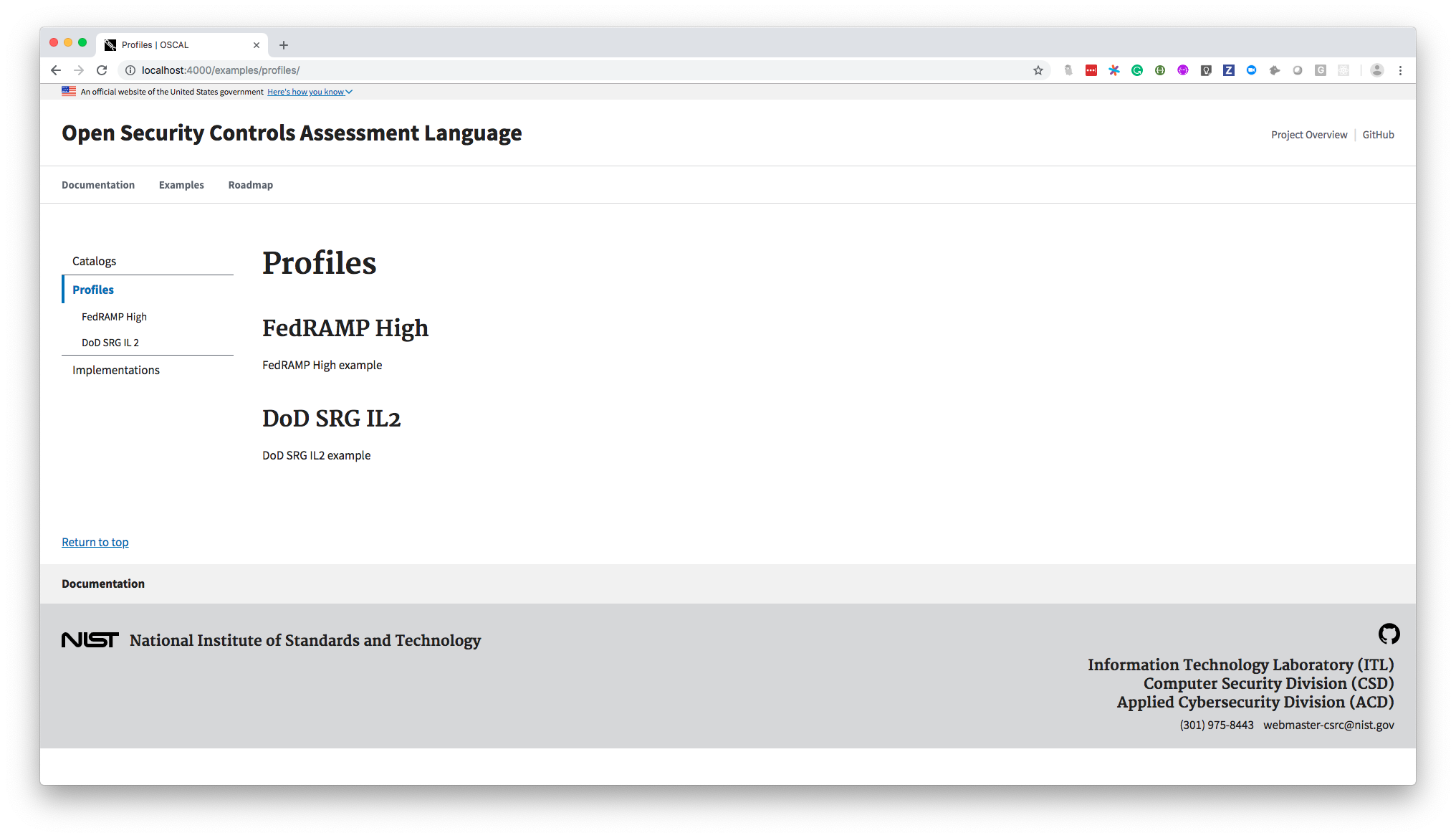Image resolution: width=1456 pixels, height=838 pixels.
Task: Click the NIST logo in footer
Action: [90, 639]
